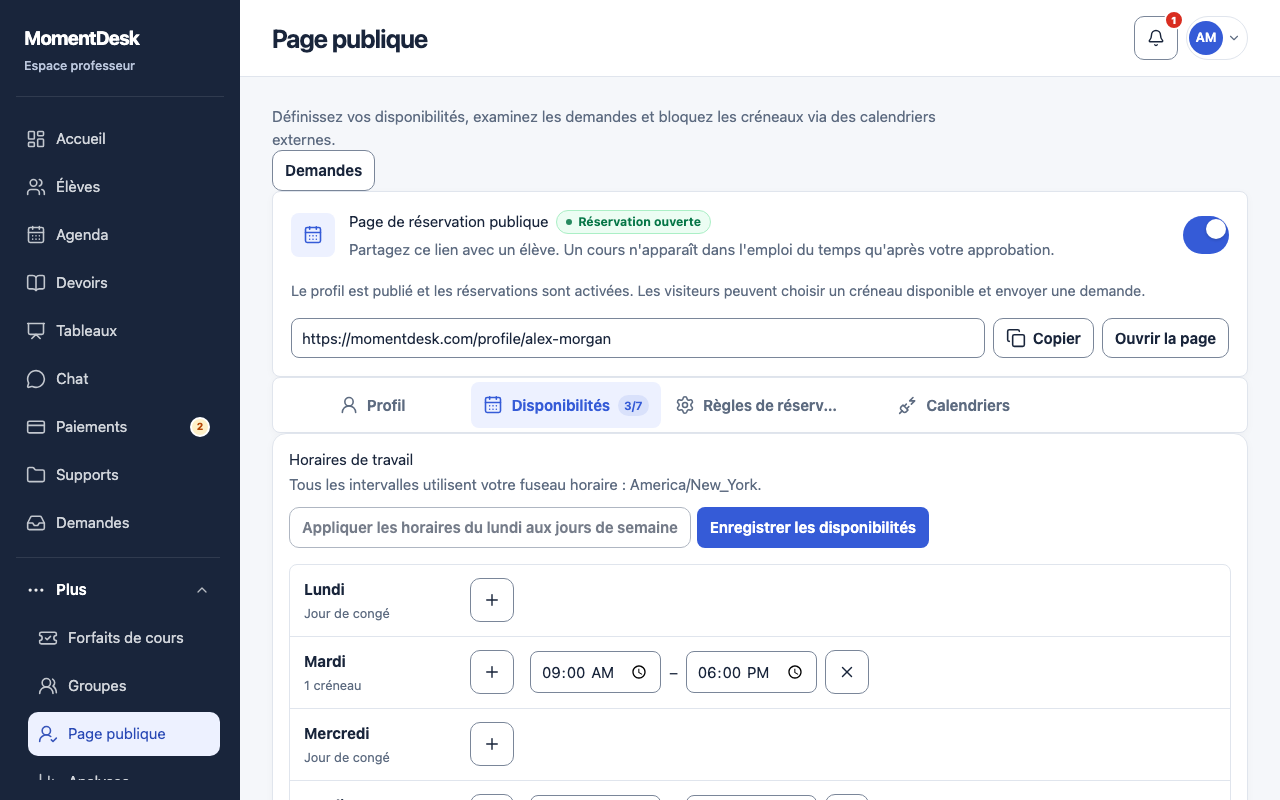1280x800 pixels.
Task: Copy the profile link
Action: click(1043, 338)
